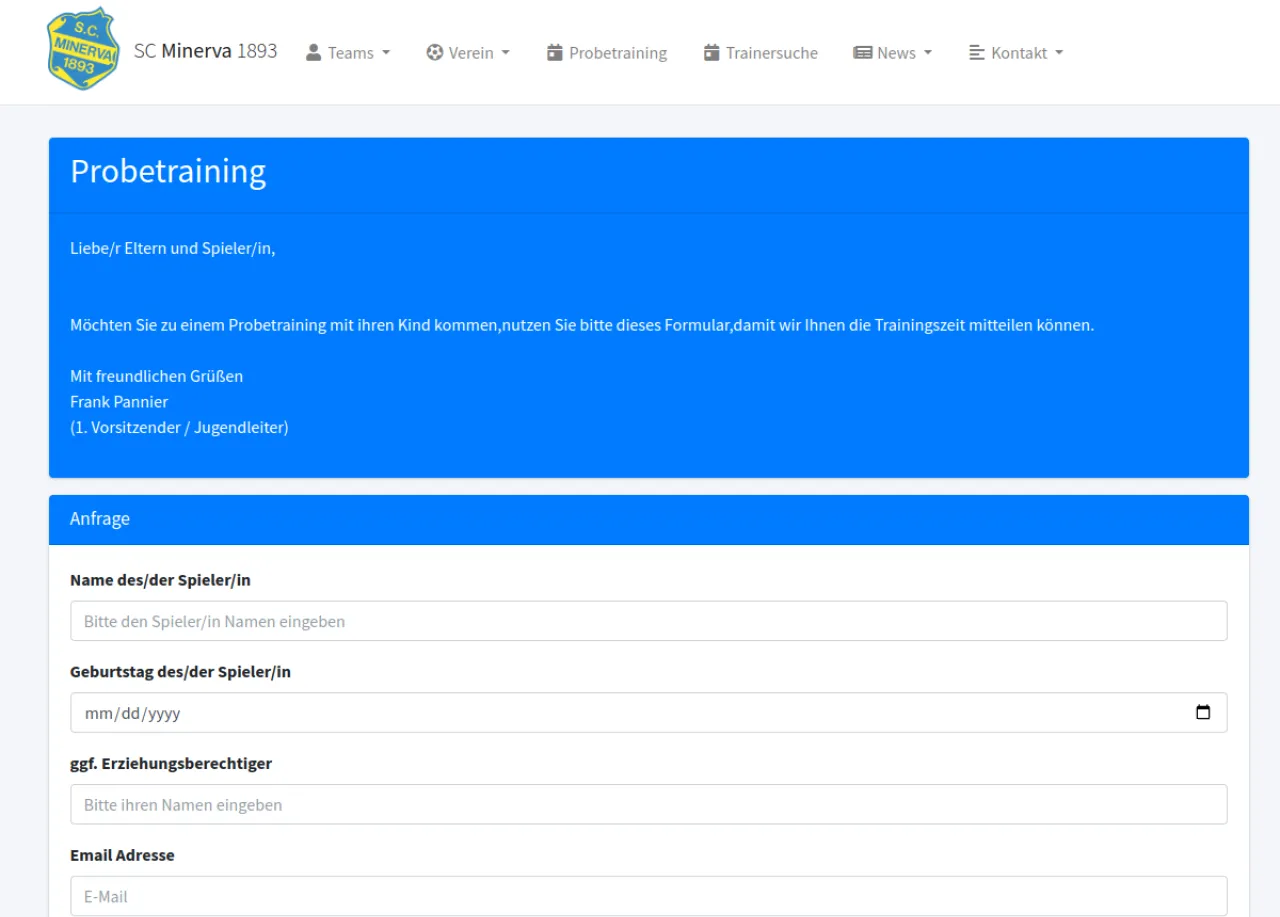Click the greeting Liebe/r Eltern und Spieler/in
The height and width of the screenshot is (917, 1280).
tap(172, 249)
